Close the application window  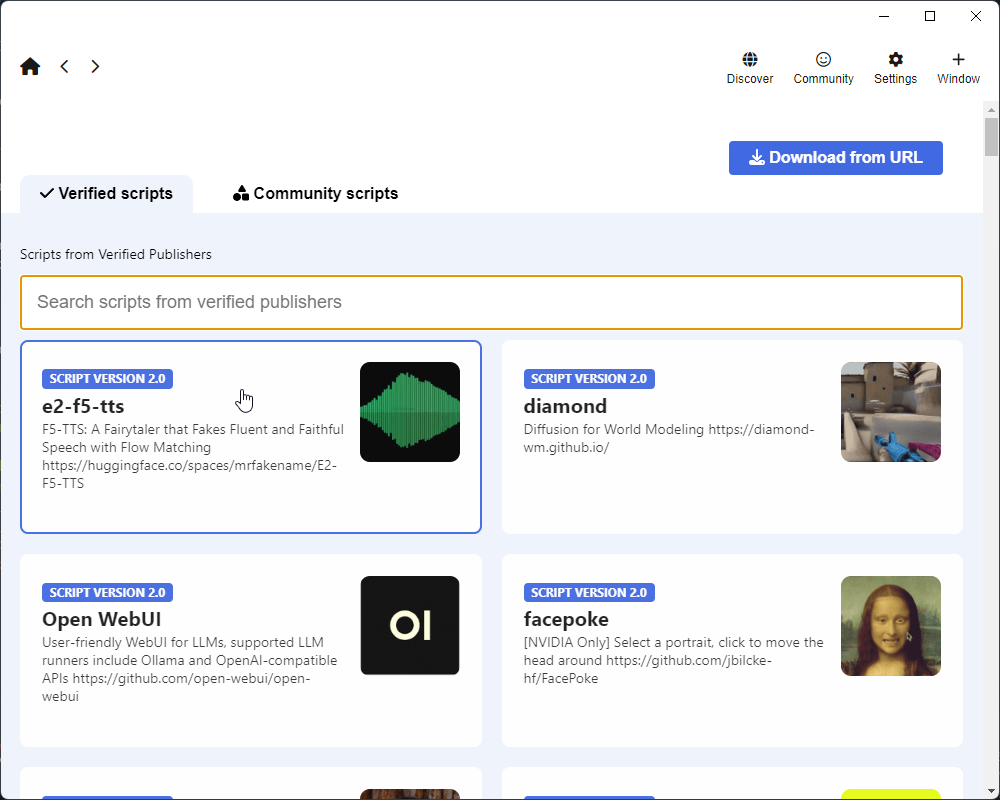(976, 16)
